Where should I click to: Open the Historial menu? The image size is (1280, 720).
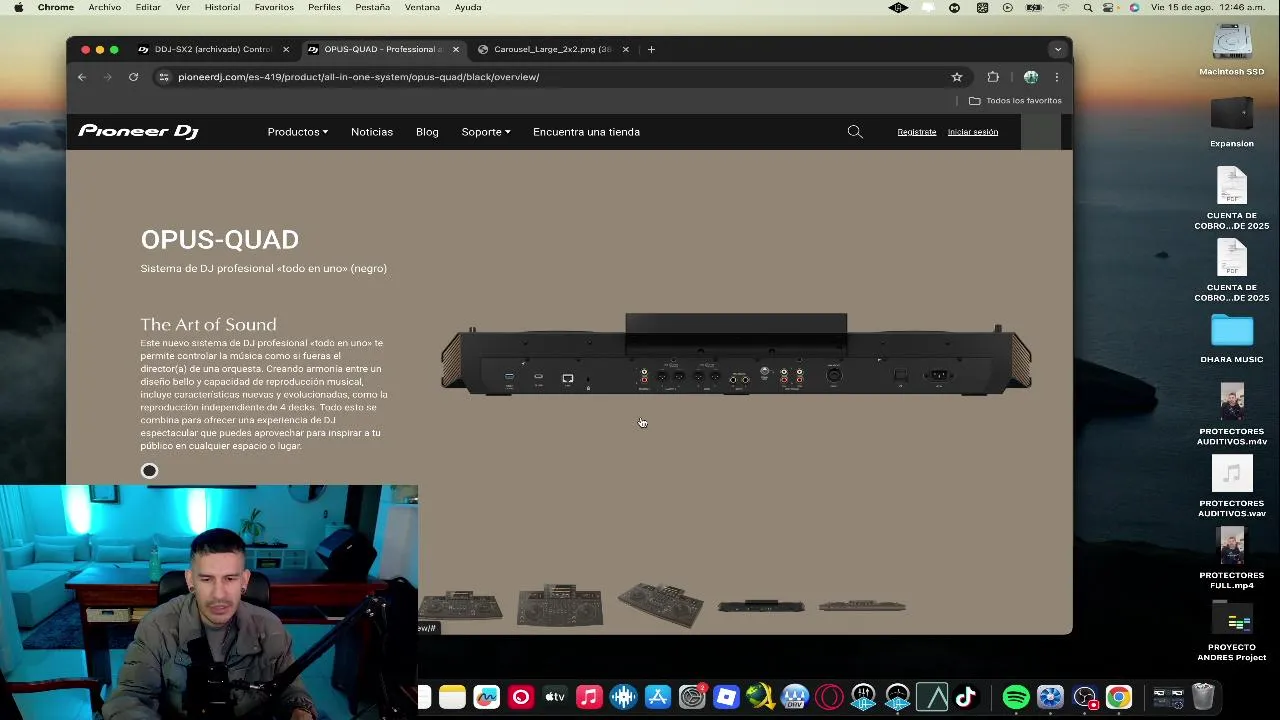pyautogui.click(x=222, y=7)
